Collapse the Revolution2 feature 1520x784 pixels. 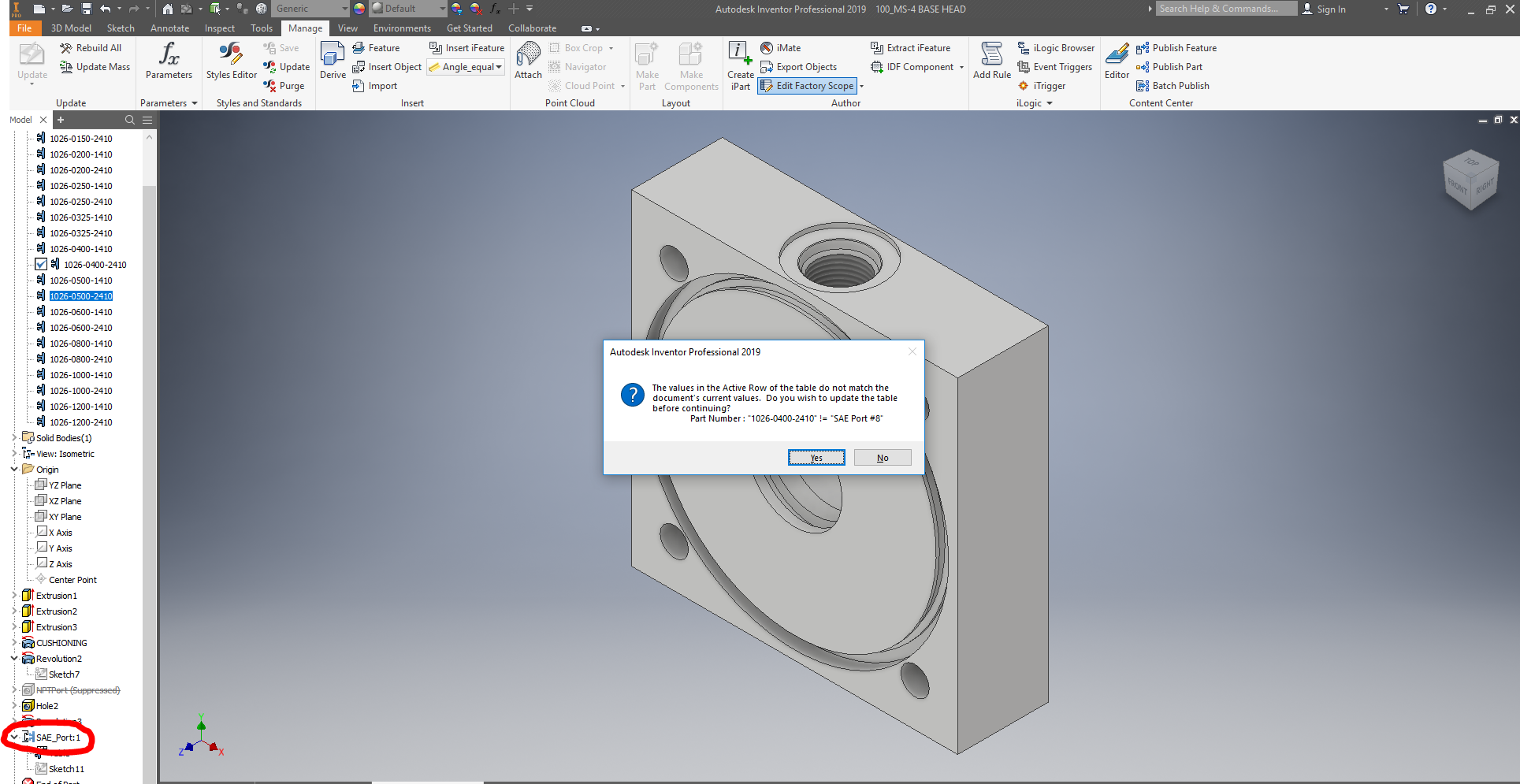pyautogui.click(x=14, y=658)
